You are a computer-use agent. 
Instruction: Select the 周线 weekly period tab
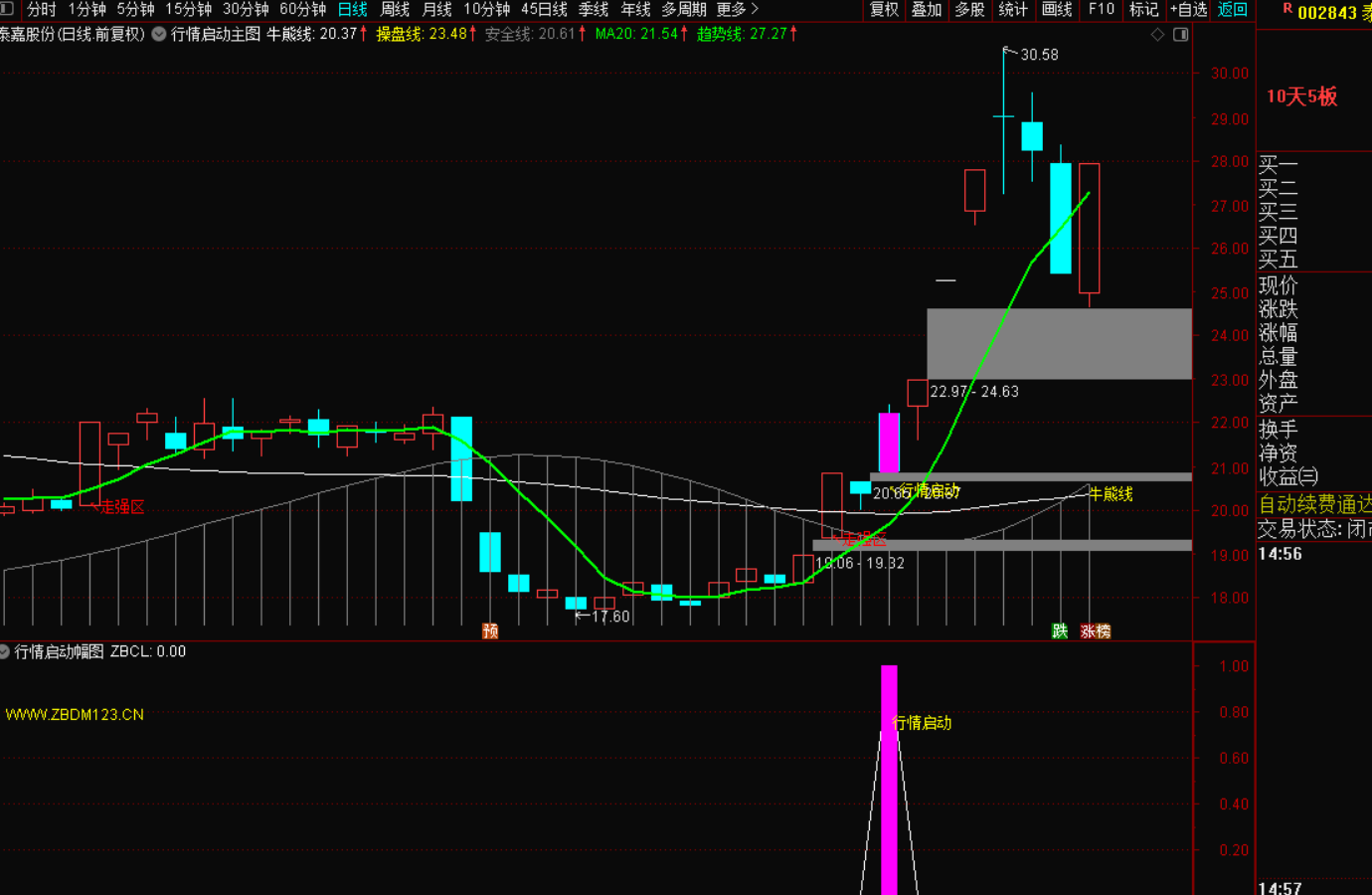point(395,10)
